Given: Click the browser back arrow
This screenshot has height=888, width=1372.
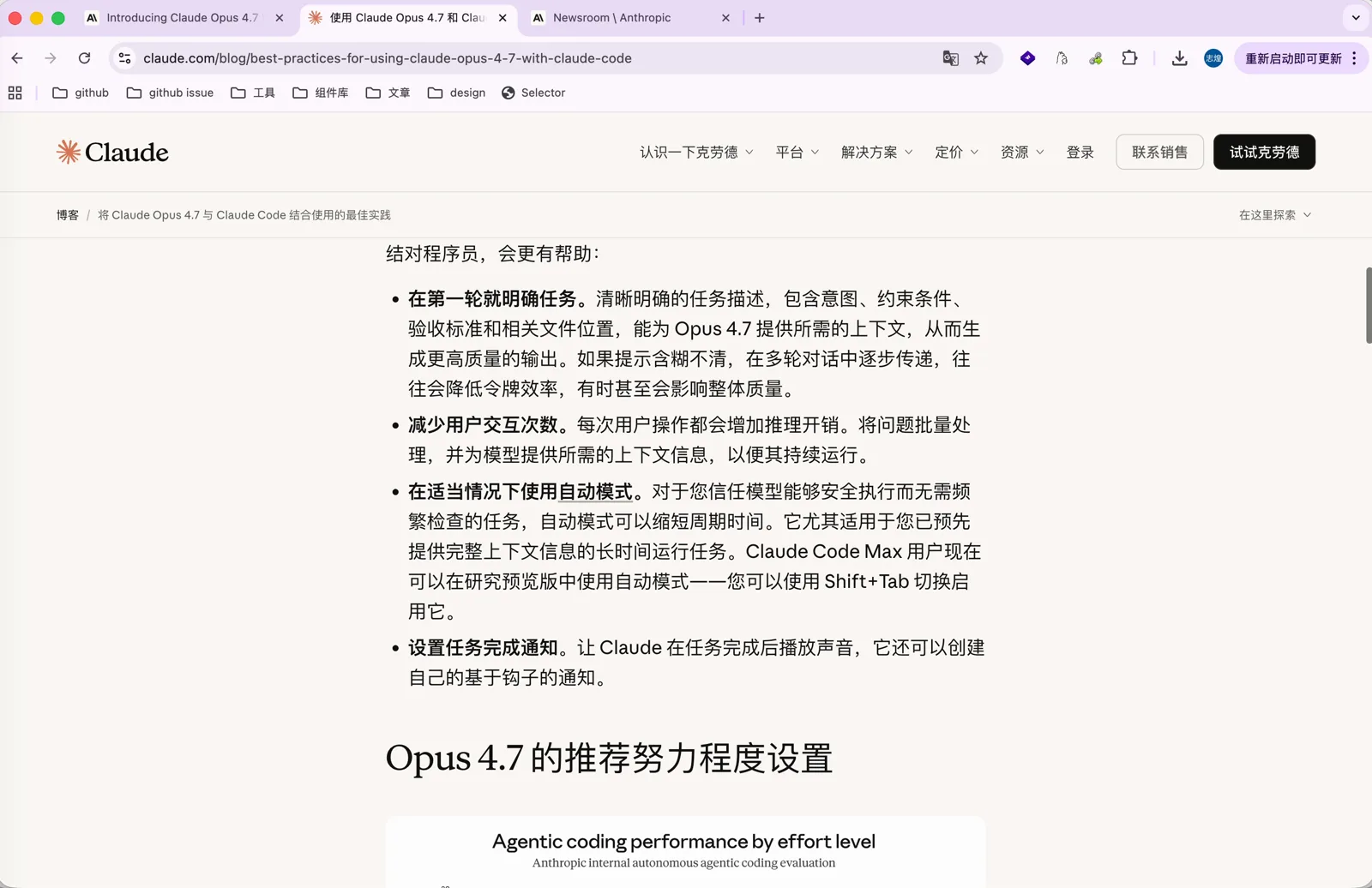Looking at the screenshot, I should [x=17, y=58].
